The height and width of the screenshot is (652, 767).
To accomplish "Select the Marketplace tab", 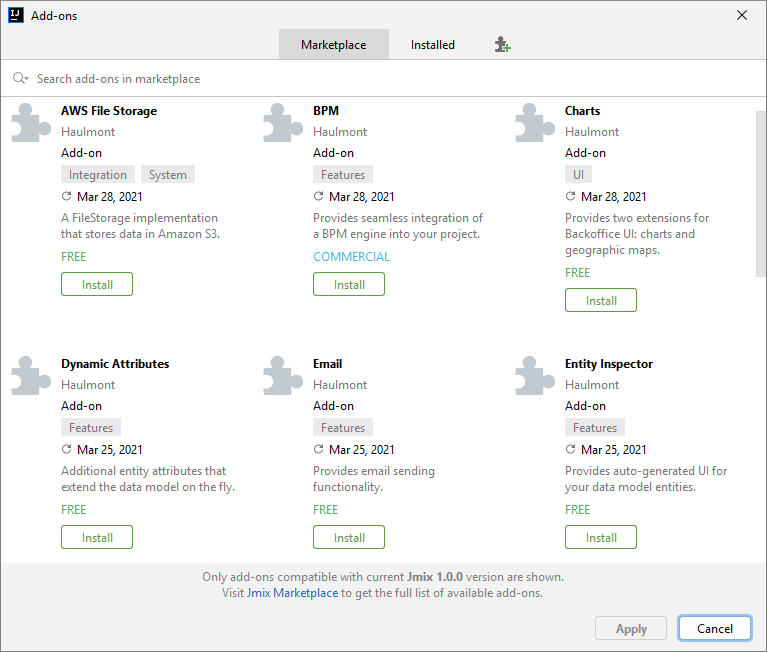I will click(333, 45).
